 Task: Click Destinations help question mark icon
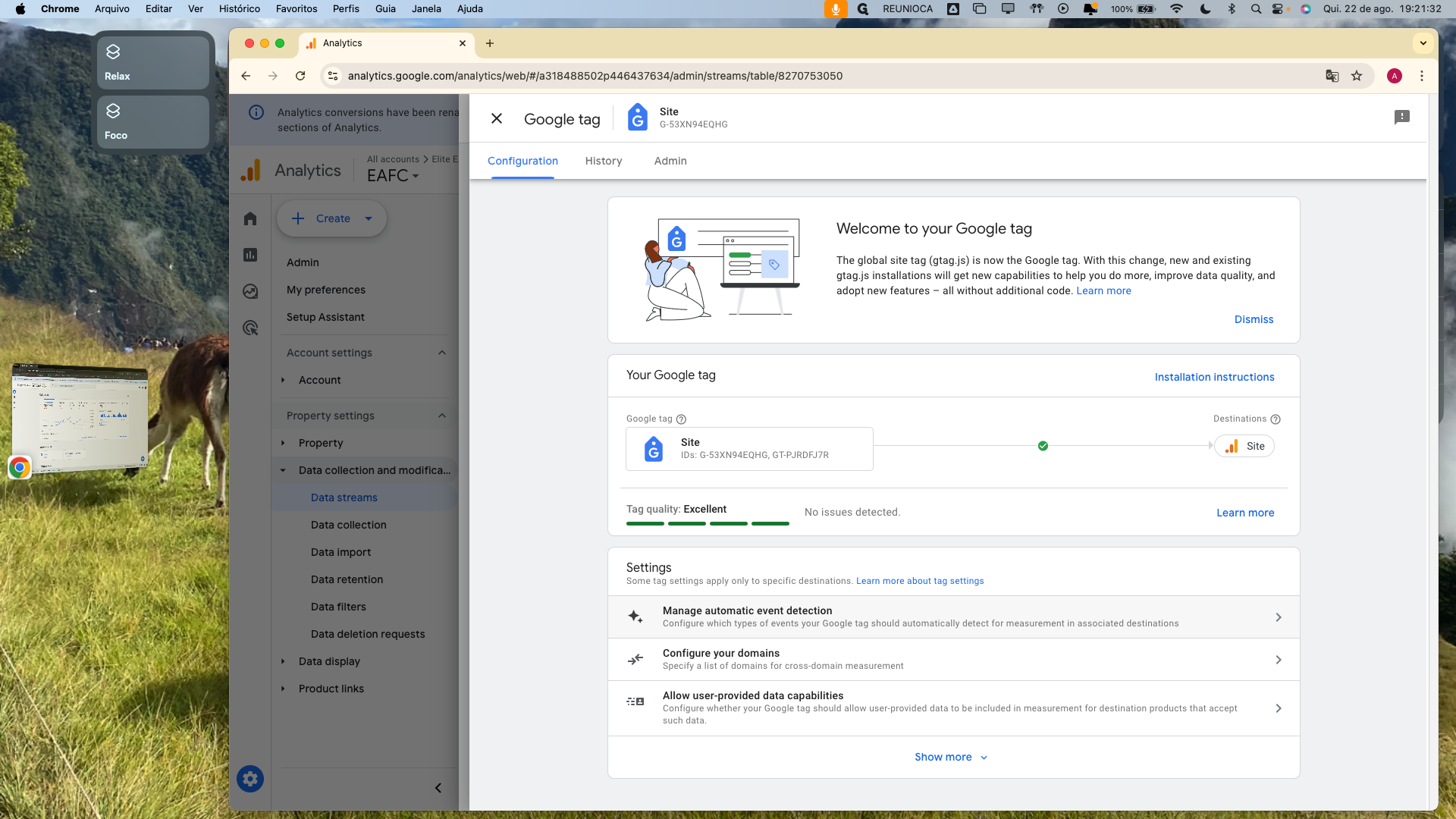pos(1276,419)
